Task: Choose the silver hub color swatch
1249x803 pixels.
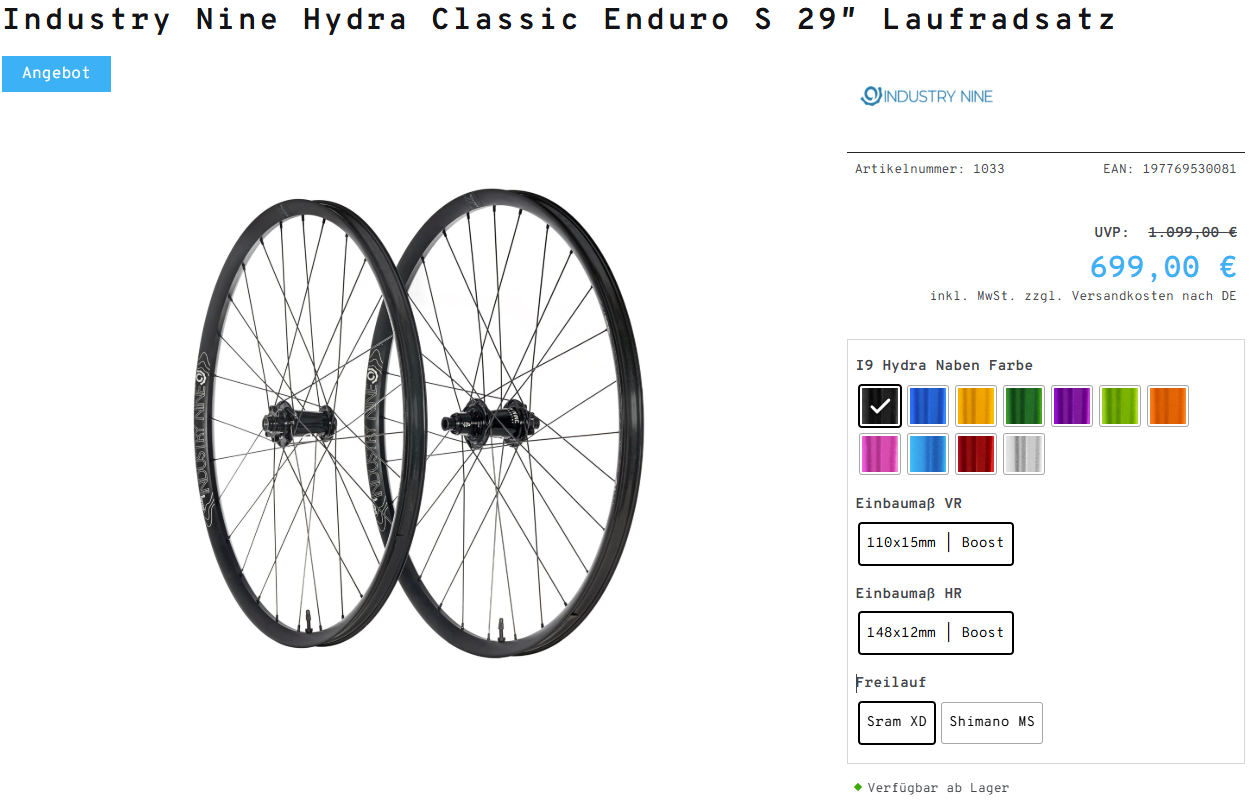Action: coord(1024,454)
